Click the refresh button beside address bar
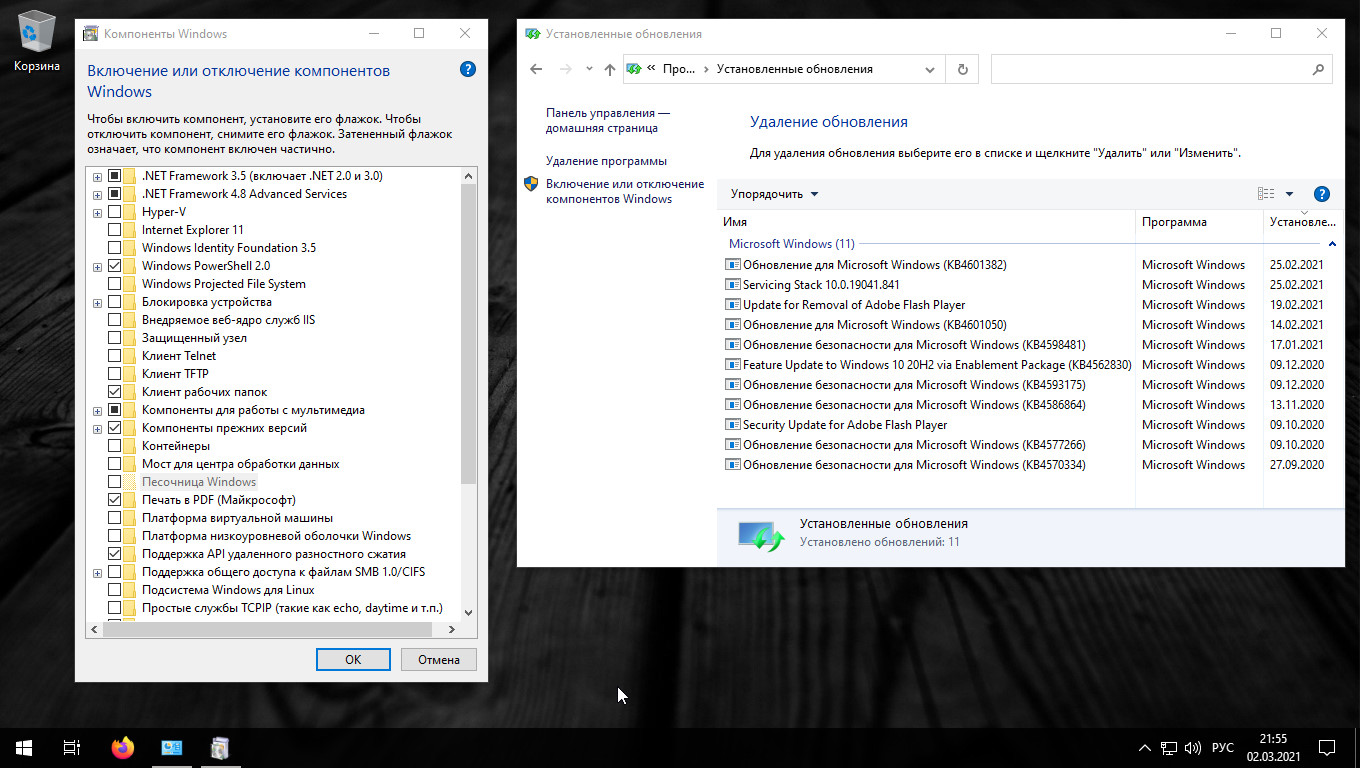 [x=962, y=69]
